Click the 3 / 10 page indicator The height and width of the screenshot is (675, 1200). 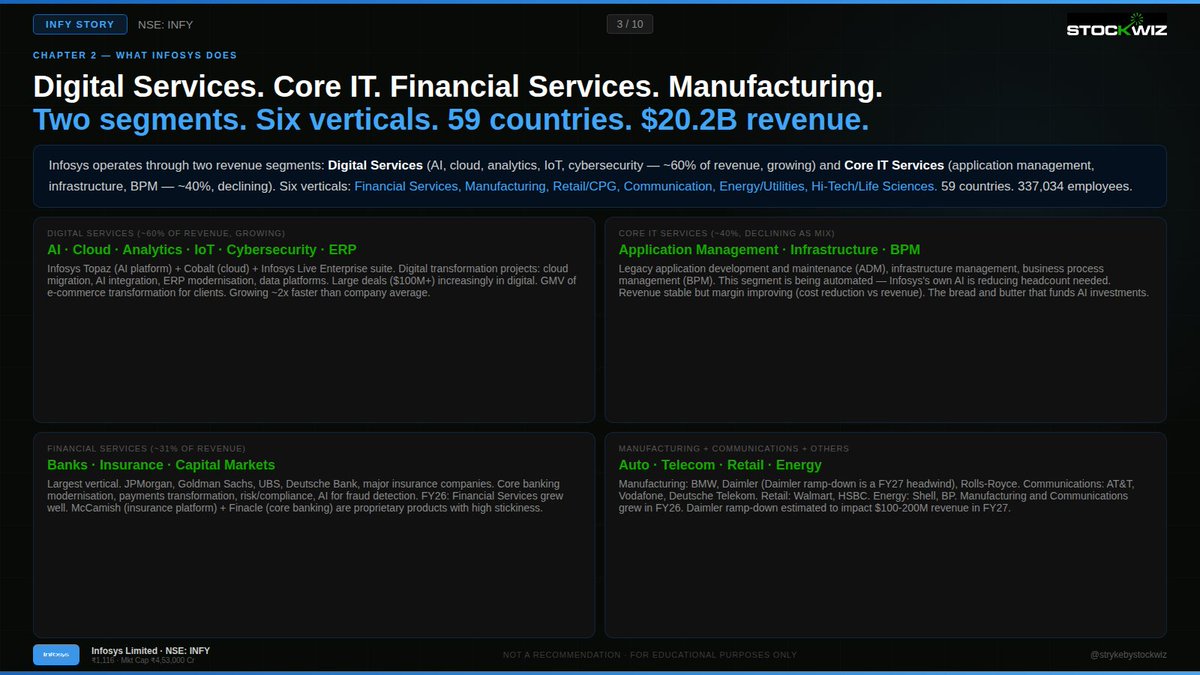tap(630, 24)
